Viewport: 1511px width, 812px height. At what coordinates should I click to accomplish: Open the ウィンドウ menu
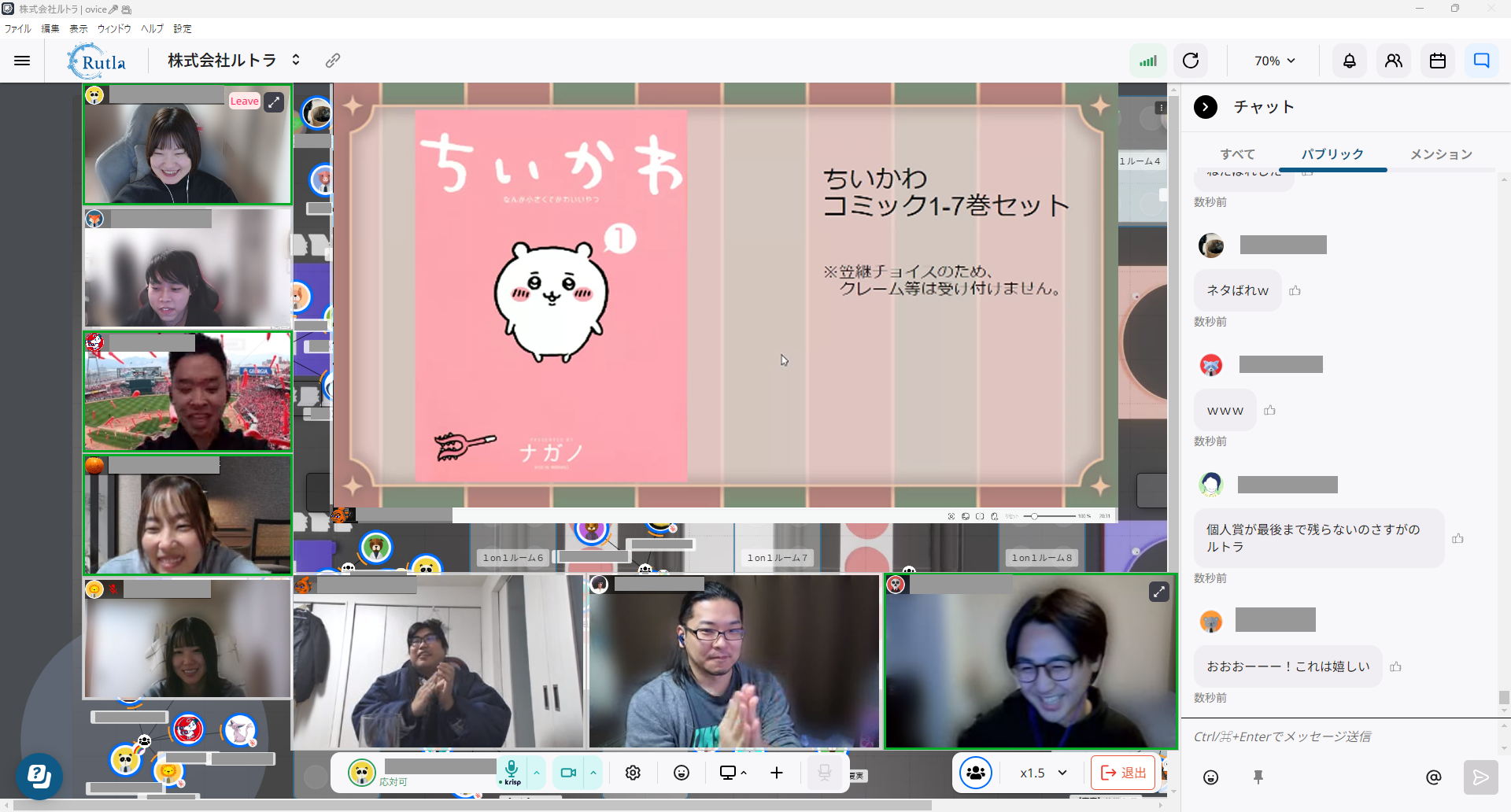pyautogui.click(x=114, y=28)
